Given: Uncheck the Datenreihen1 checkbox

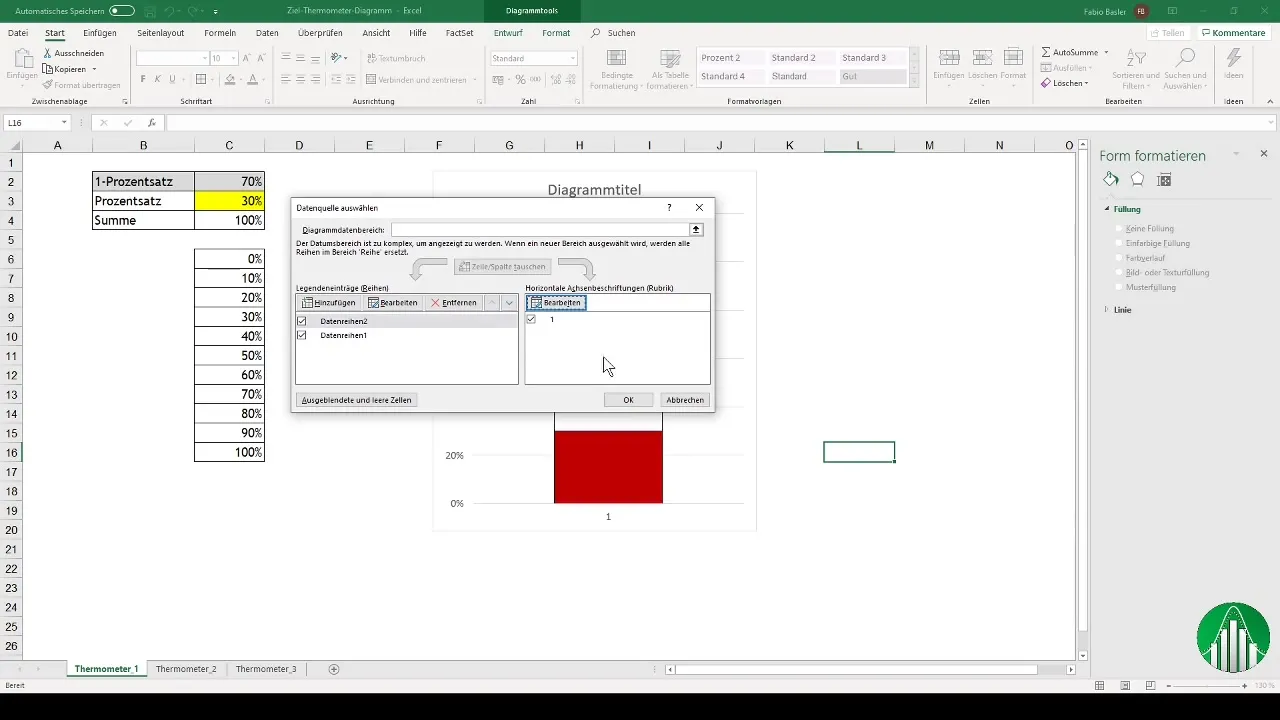Looking at the screenshot, I should [302, 335].
